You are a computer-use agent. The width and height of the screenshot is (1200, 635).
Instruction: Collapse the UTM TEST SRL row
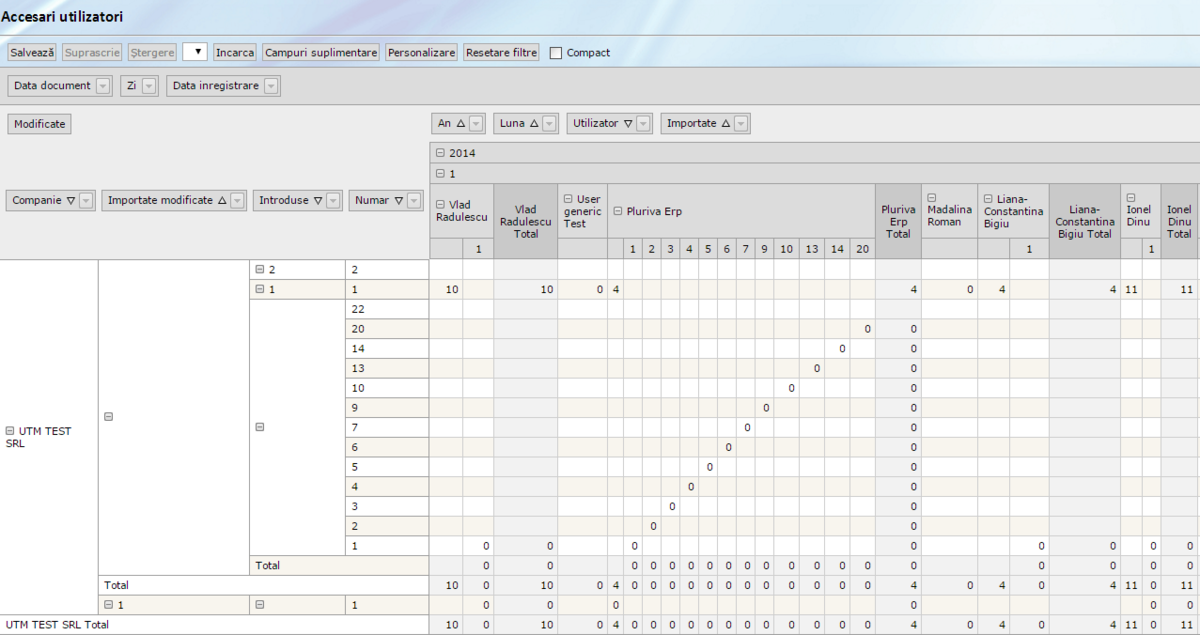click(x=10, y=431)
